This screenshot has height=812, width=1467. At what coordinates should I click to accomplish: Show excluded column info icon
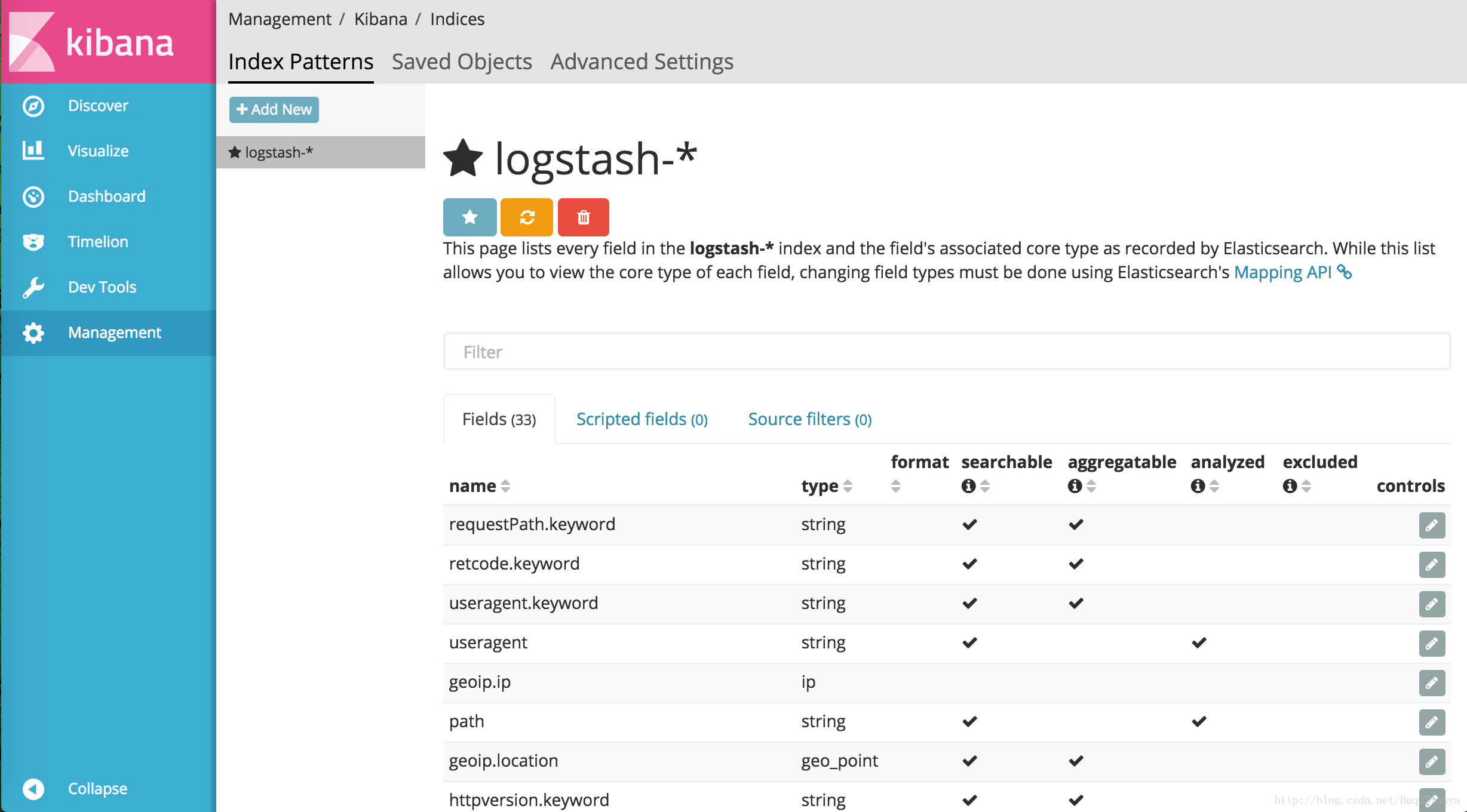click(x=1290, y=486)
